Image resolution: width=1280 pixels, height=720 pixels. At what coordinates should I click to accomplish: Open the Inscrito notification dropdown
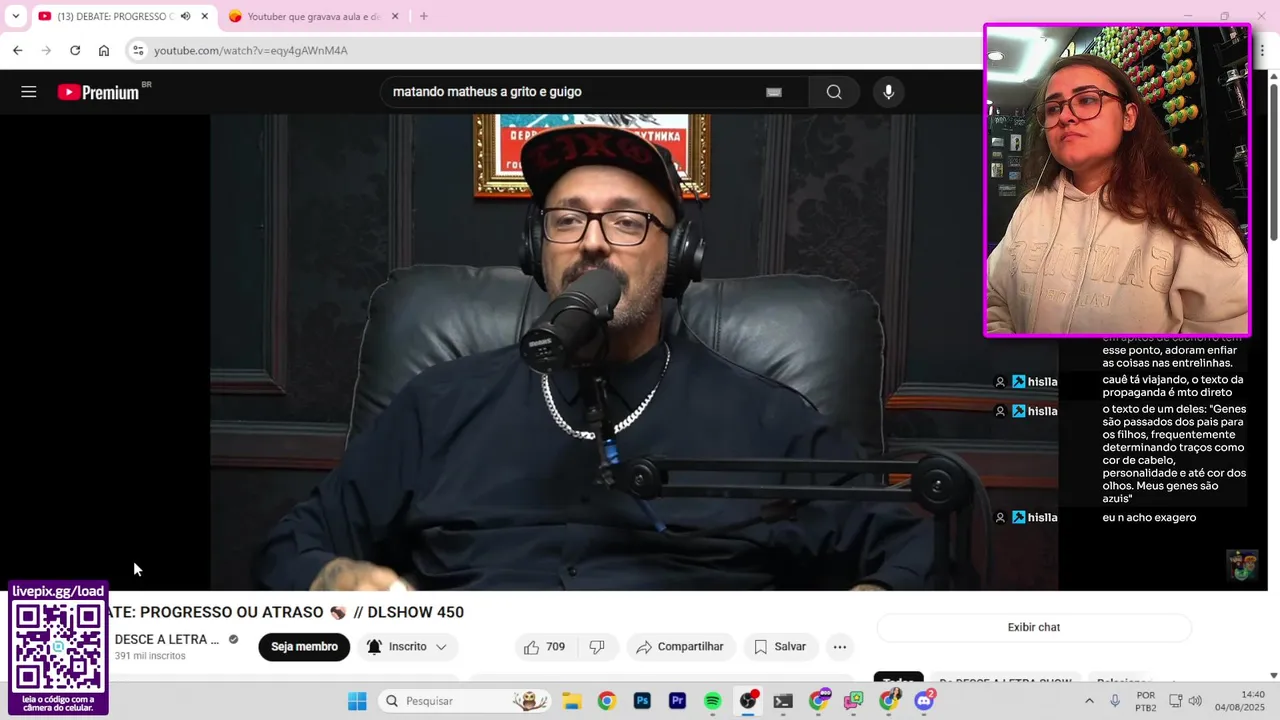pyautogui.click(x=407, y=647)
